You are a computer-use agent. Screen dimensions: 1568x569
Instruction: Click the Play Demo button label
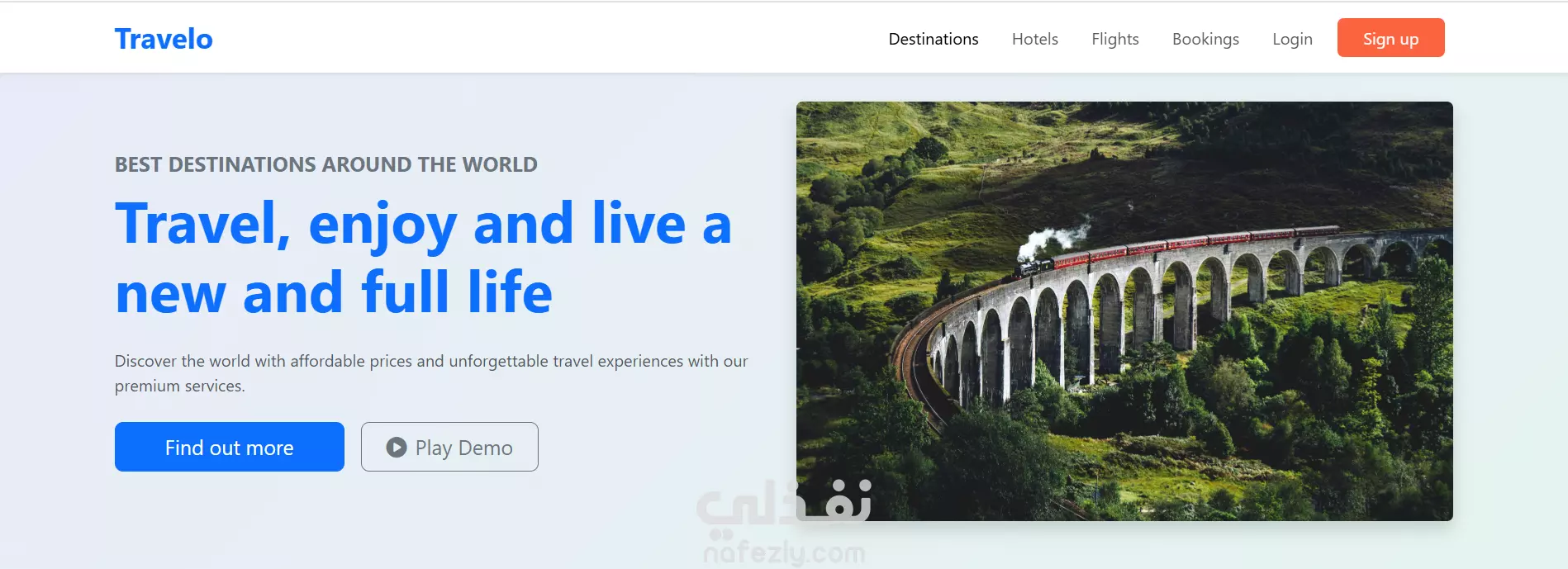point(463,448)
